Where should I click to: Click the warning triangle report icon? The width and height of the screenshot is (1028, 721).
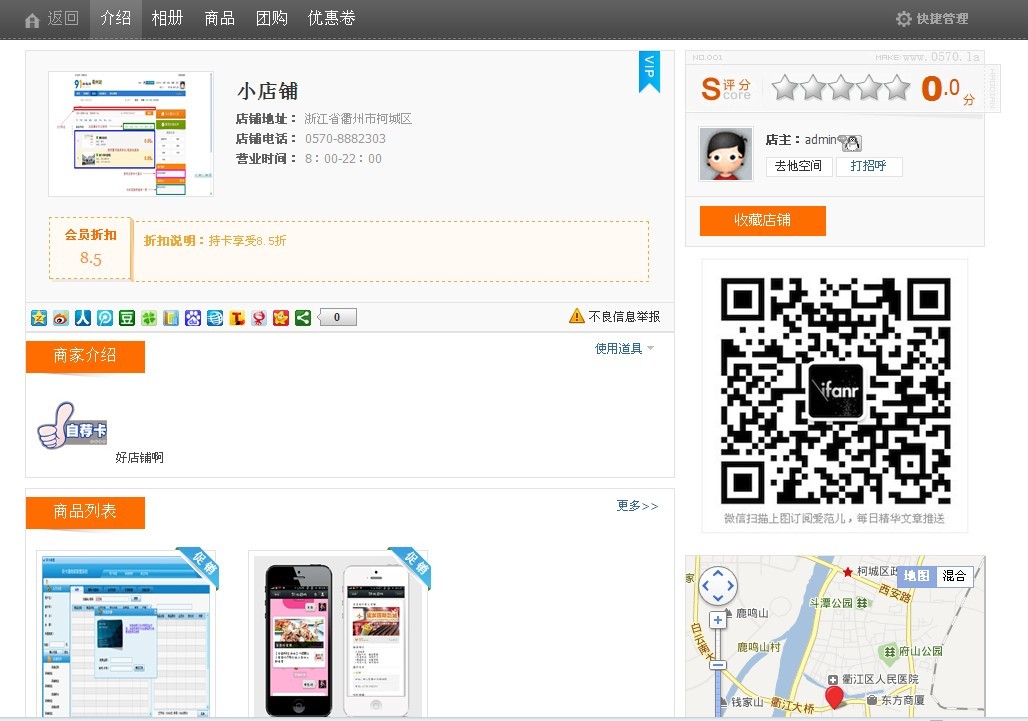576,316
